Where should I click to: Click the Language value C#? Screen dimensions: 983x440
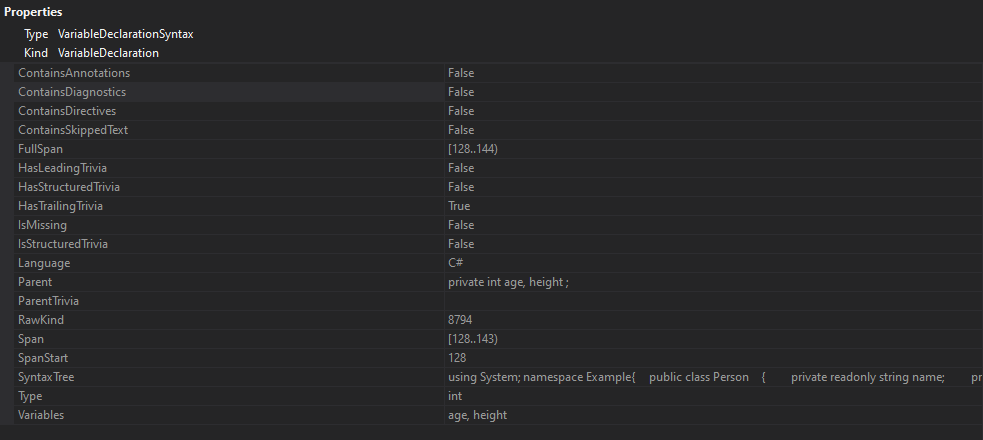(x=455, y=263)
